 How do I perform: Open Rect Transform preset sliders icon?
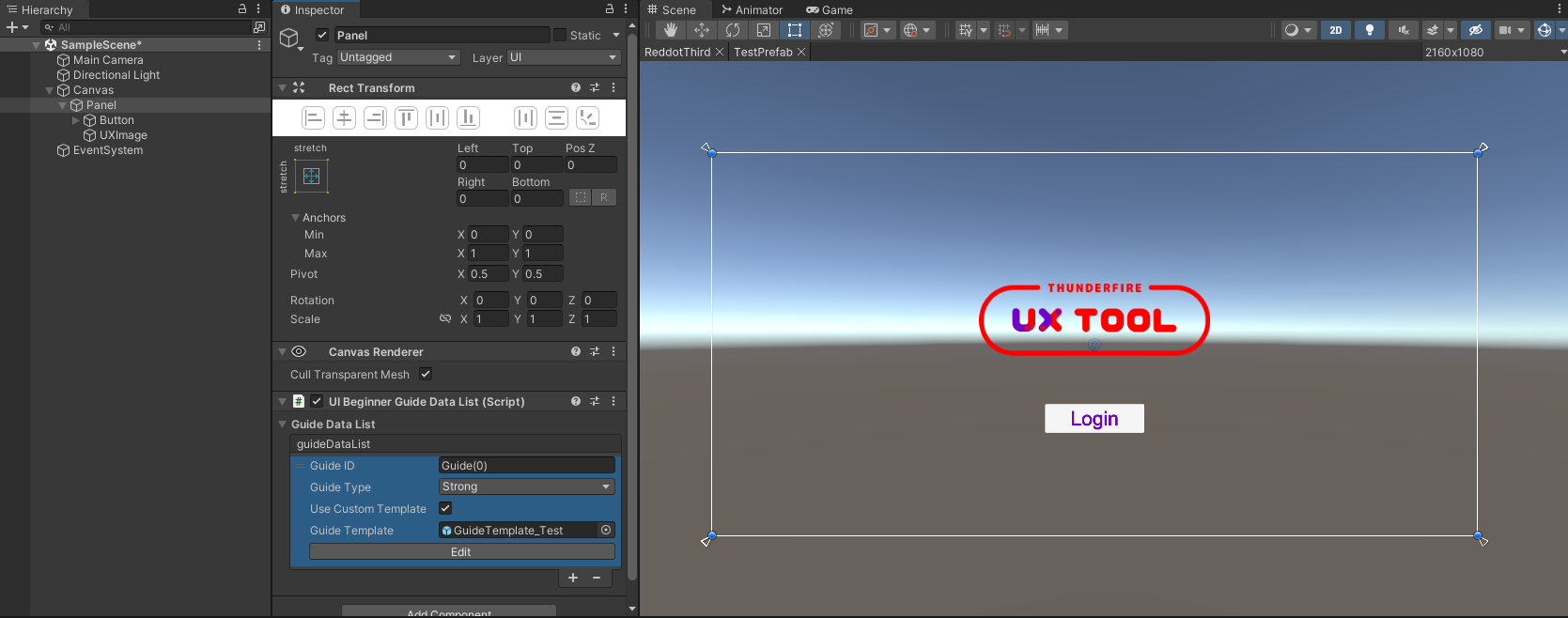tap(595, 87)
